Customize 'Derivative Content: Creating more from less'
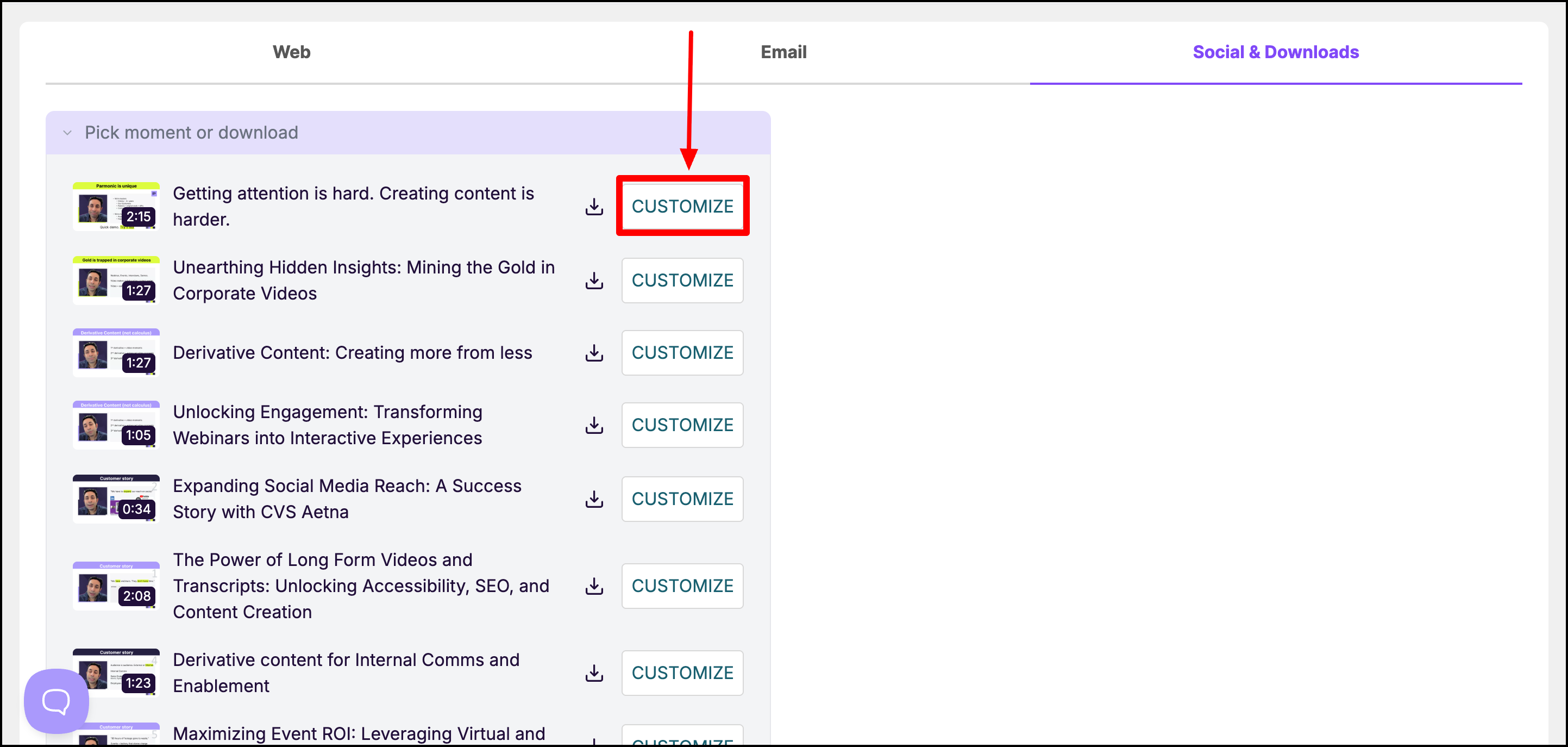 click(682, 353)
